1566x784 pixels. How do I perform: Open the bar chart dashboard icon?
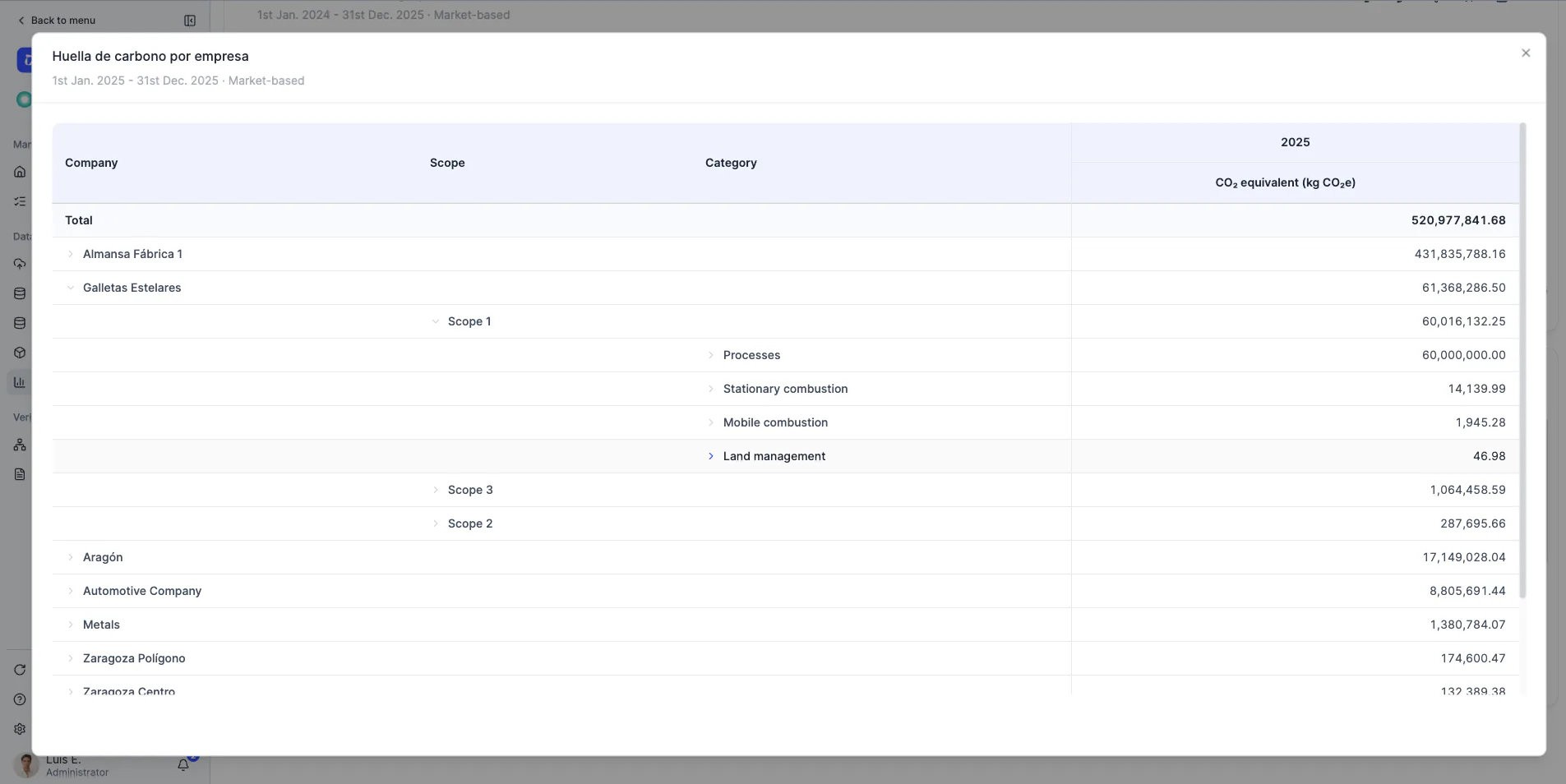[20, 382]
